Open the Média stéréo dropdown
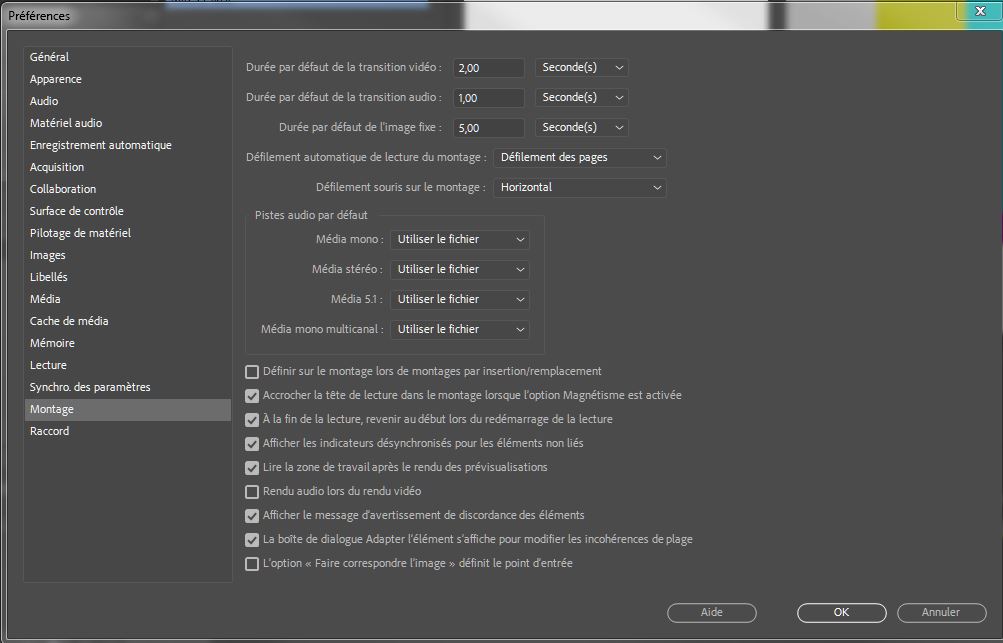Screen dimensions: 1003x643 460,269
